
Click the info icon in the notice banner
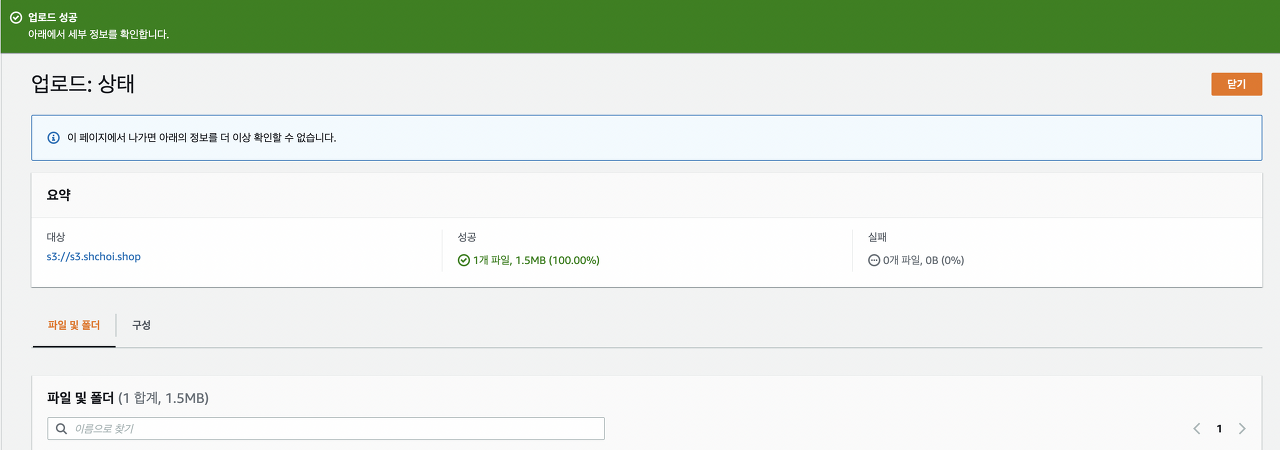[x=54, y=137]
